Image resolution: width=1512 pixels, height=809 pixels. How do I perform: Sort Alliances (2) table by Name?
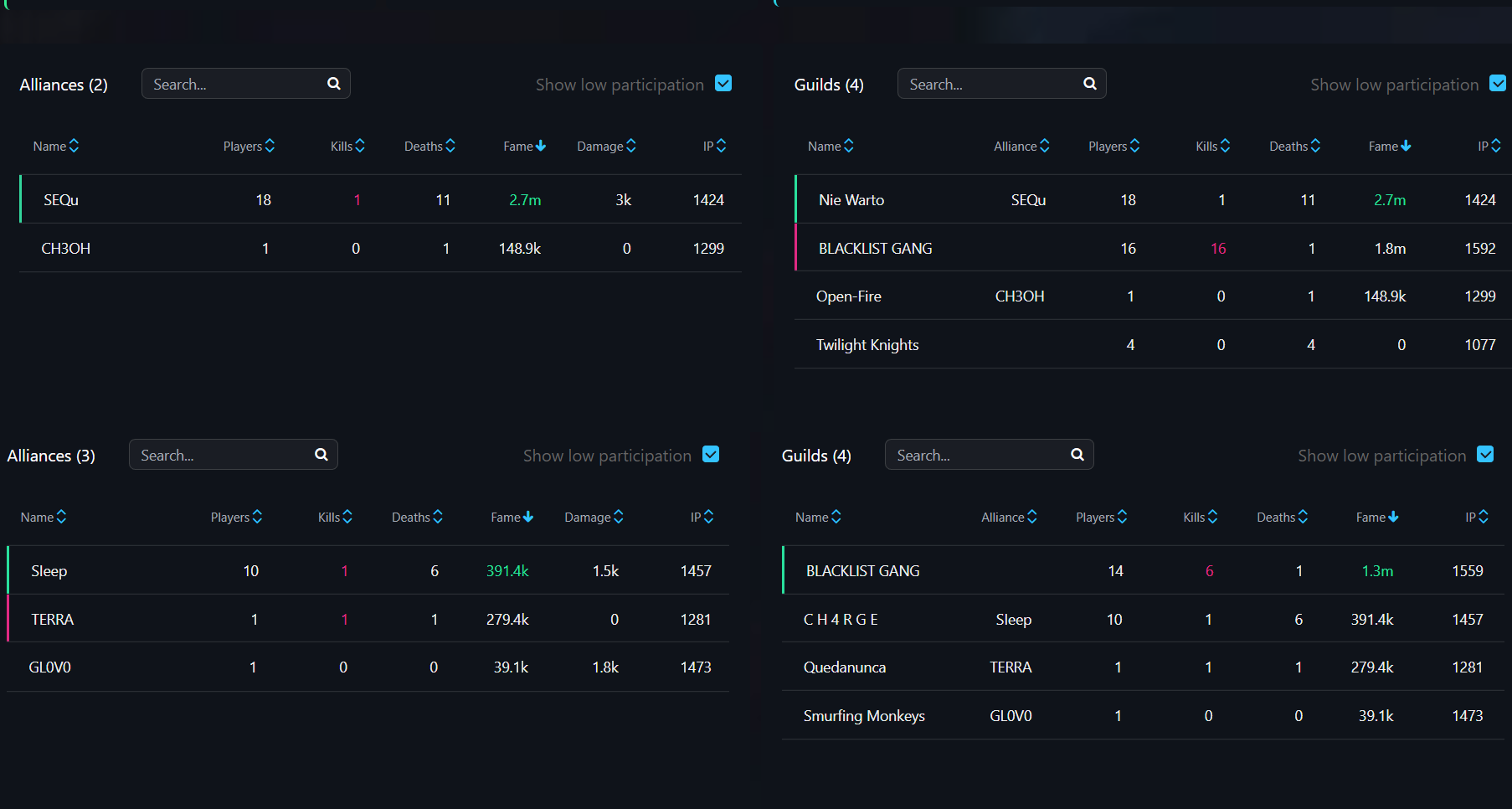[x=56, y=147]
